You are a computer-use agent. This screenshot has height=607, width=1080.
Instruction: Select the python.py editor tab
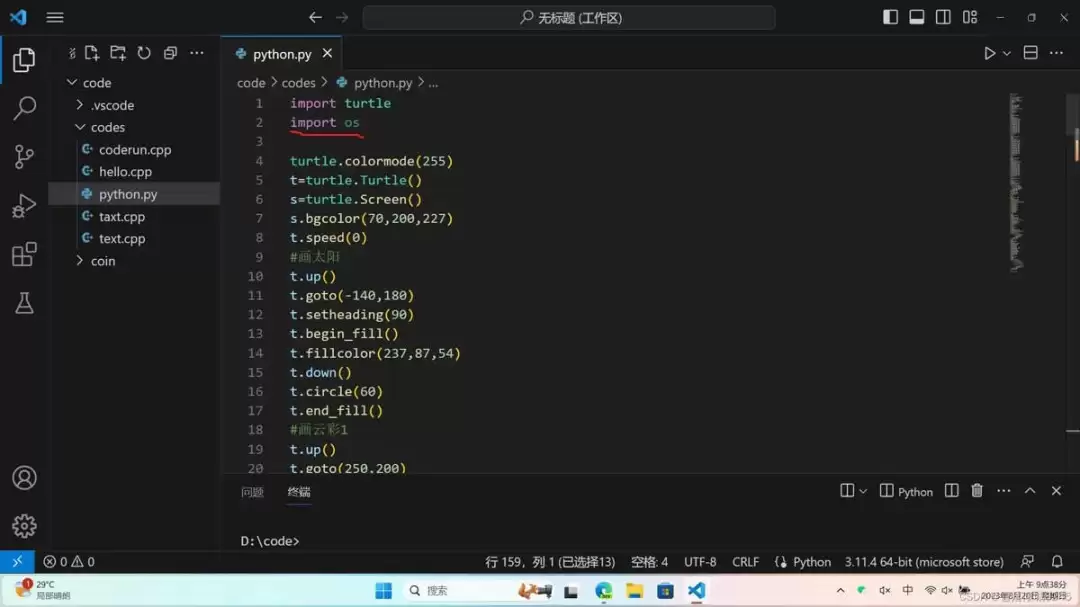[283, 53]
